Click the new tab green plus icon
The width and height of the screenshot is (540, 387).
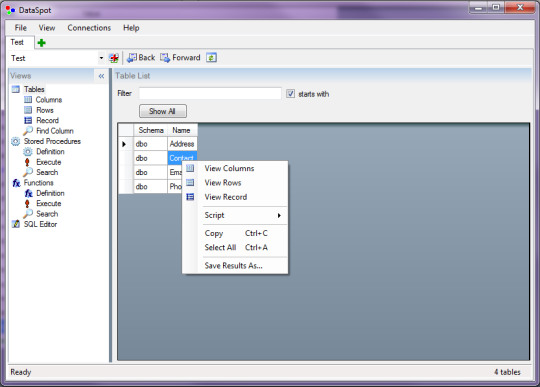41,43
